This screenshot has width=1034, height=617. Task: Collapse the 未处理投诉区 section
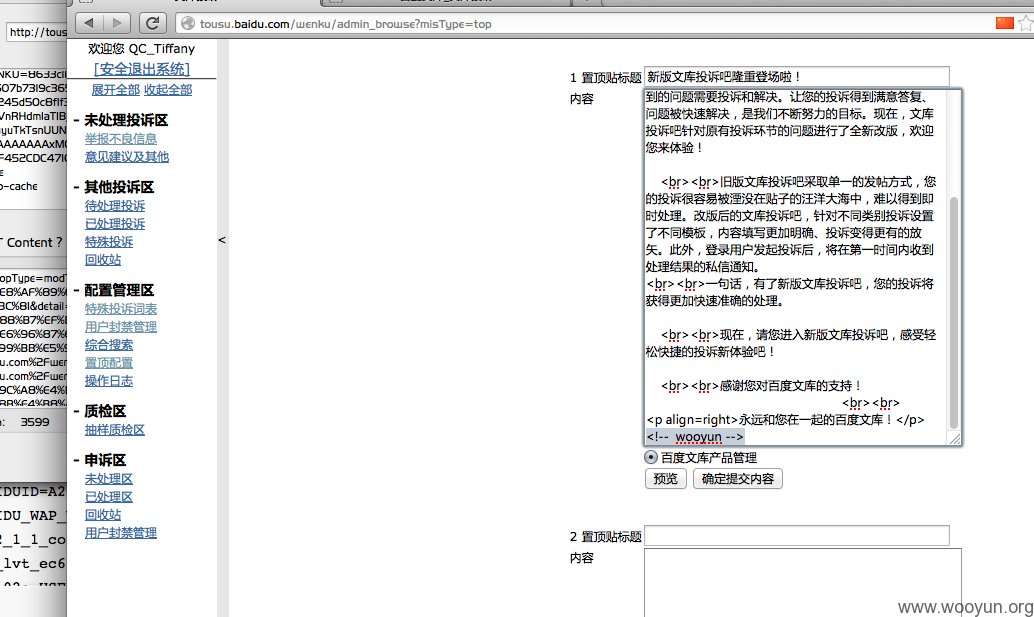[x=76, y=121]
